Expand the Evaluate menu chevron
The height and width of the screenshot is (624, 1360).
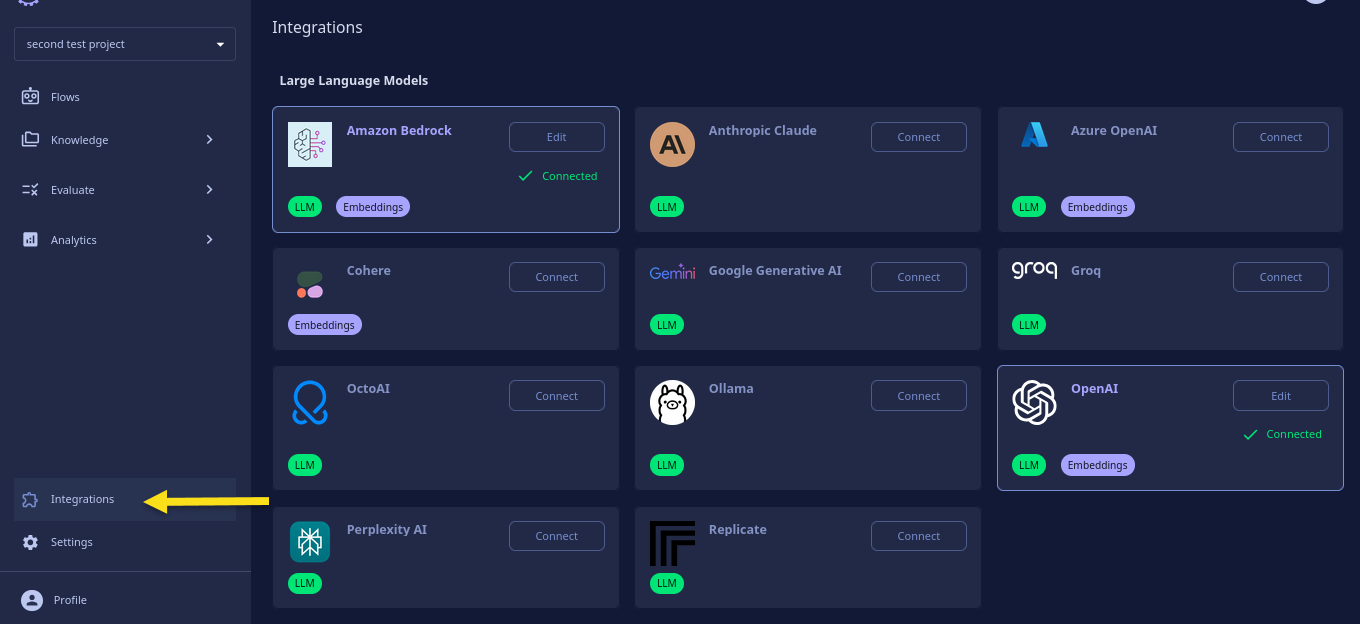209,190
